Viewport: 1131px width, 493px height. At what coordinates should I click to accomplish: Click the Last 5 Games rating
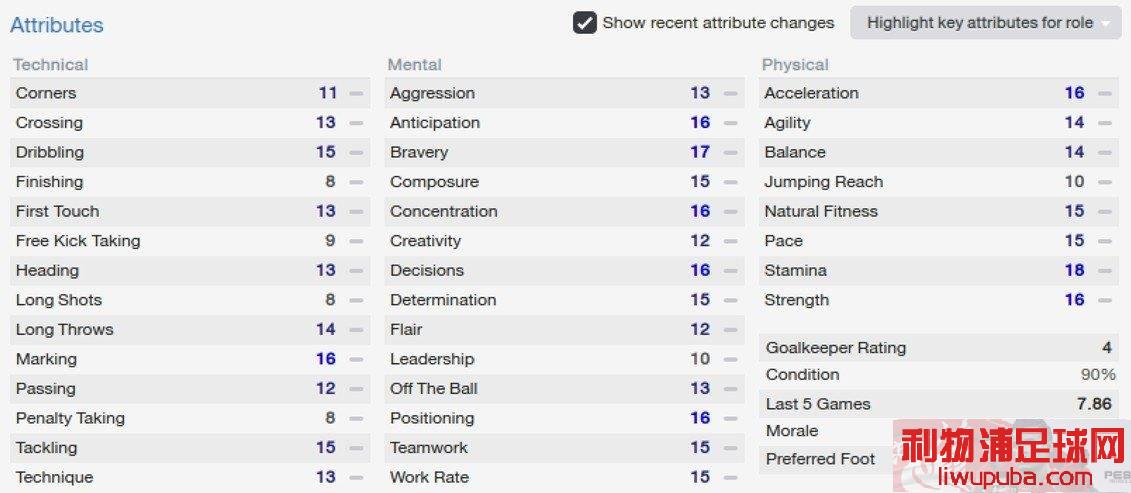(1094, 404)
